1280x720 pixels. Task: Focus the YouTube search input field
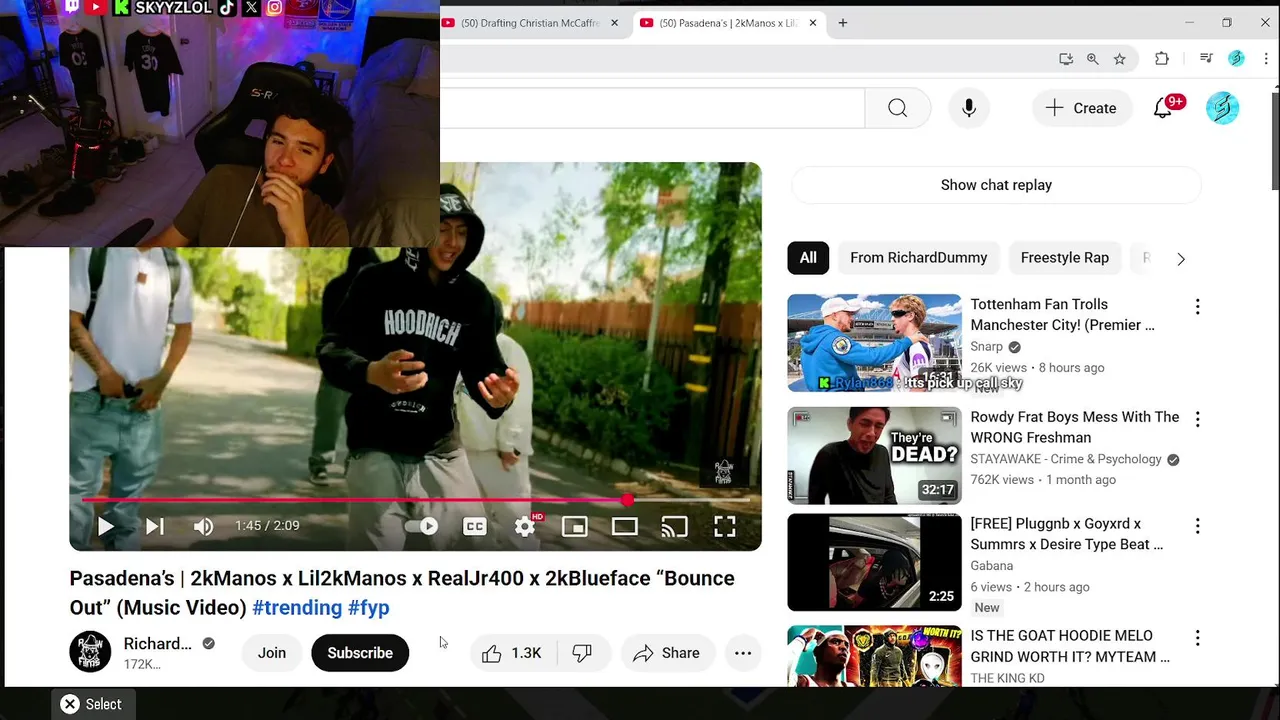(x=652, y=108)
